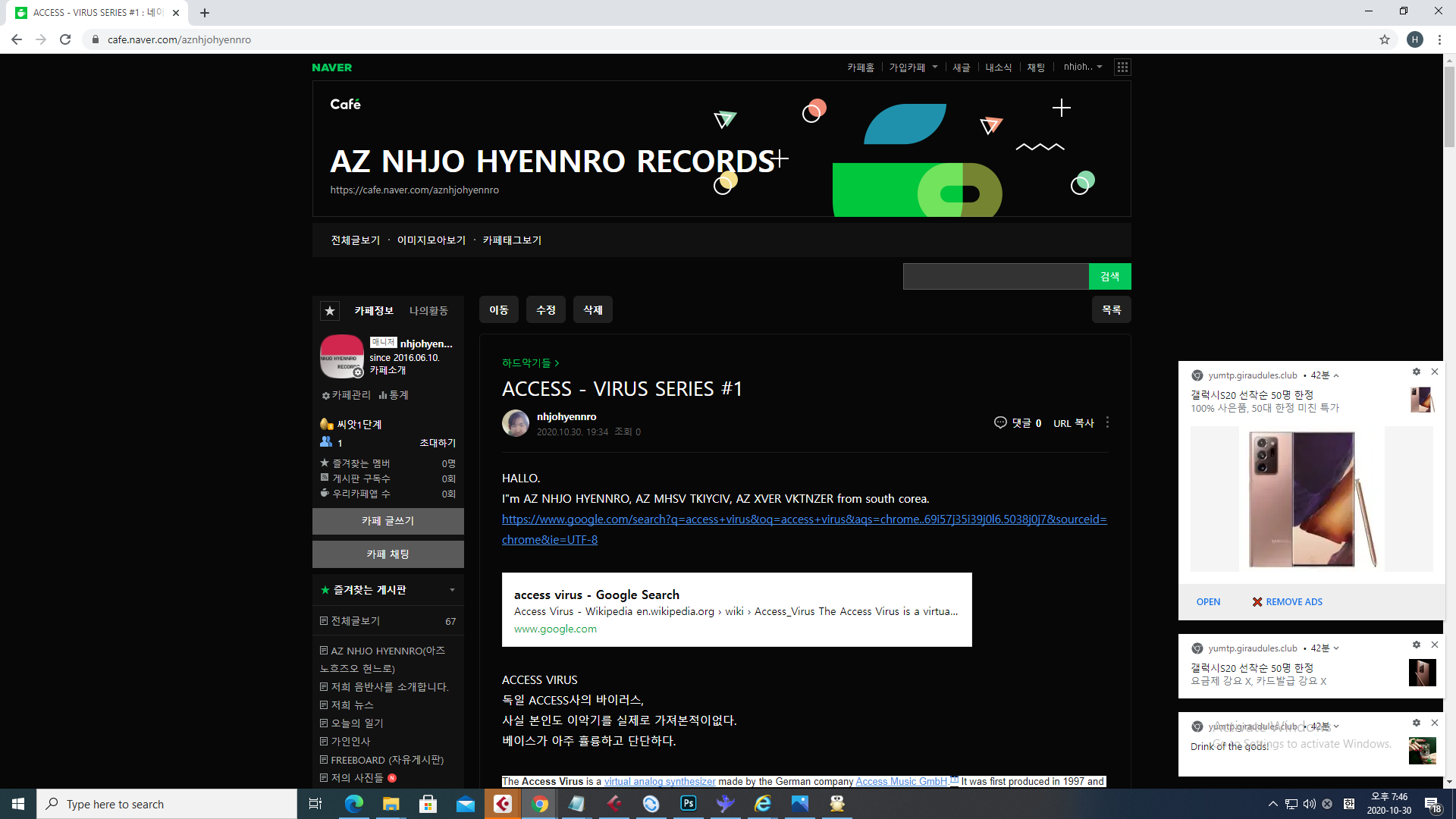Bookmark this page with star icon
Image resolution: width=1456 pixels, height=819 pixels.
(1385, 39)
